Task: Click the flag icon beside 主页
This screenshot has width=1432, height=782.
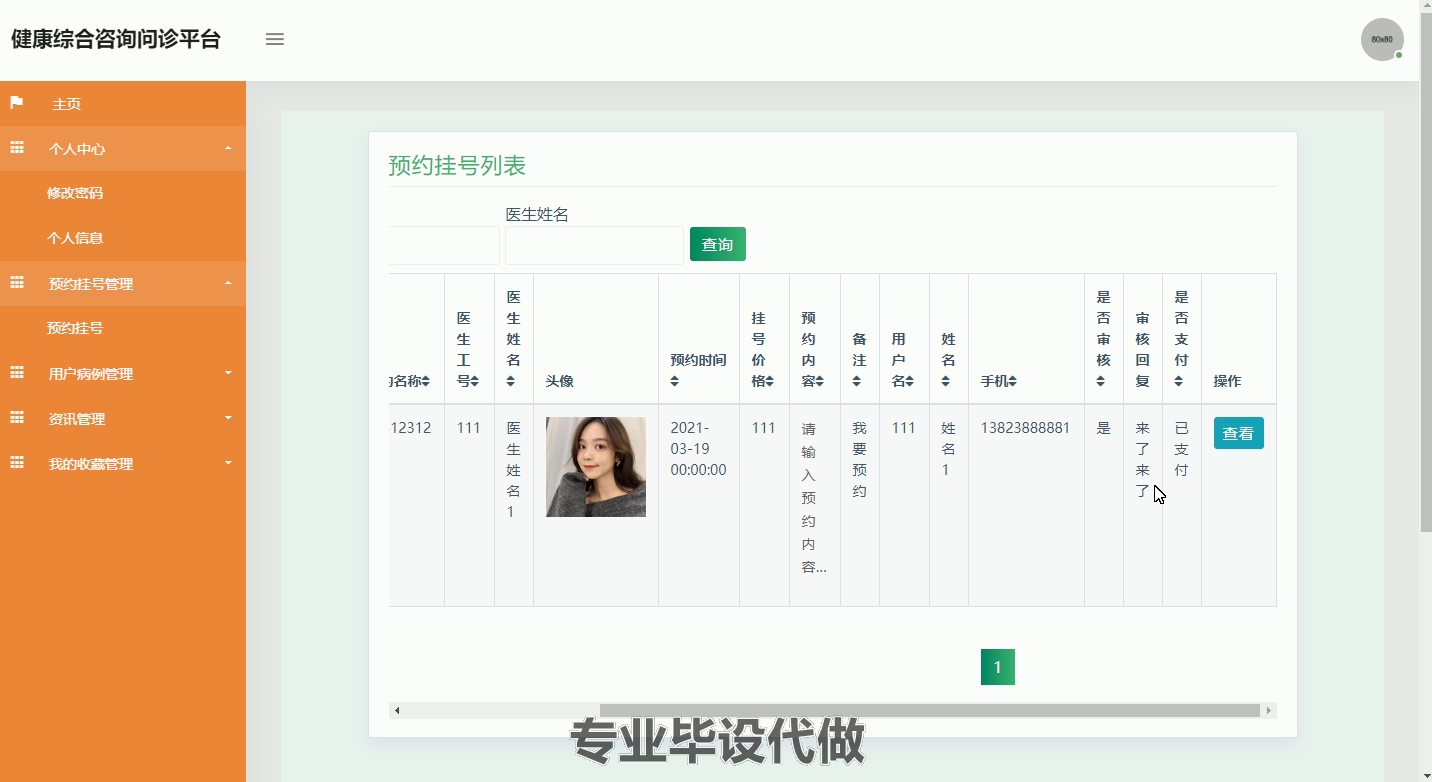Action: pyautogui.click(x=16, y=103)
